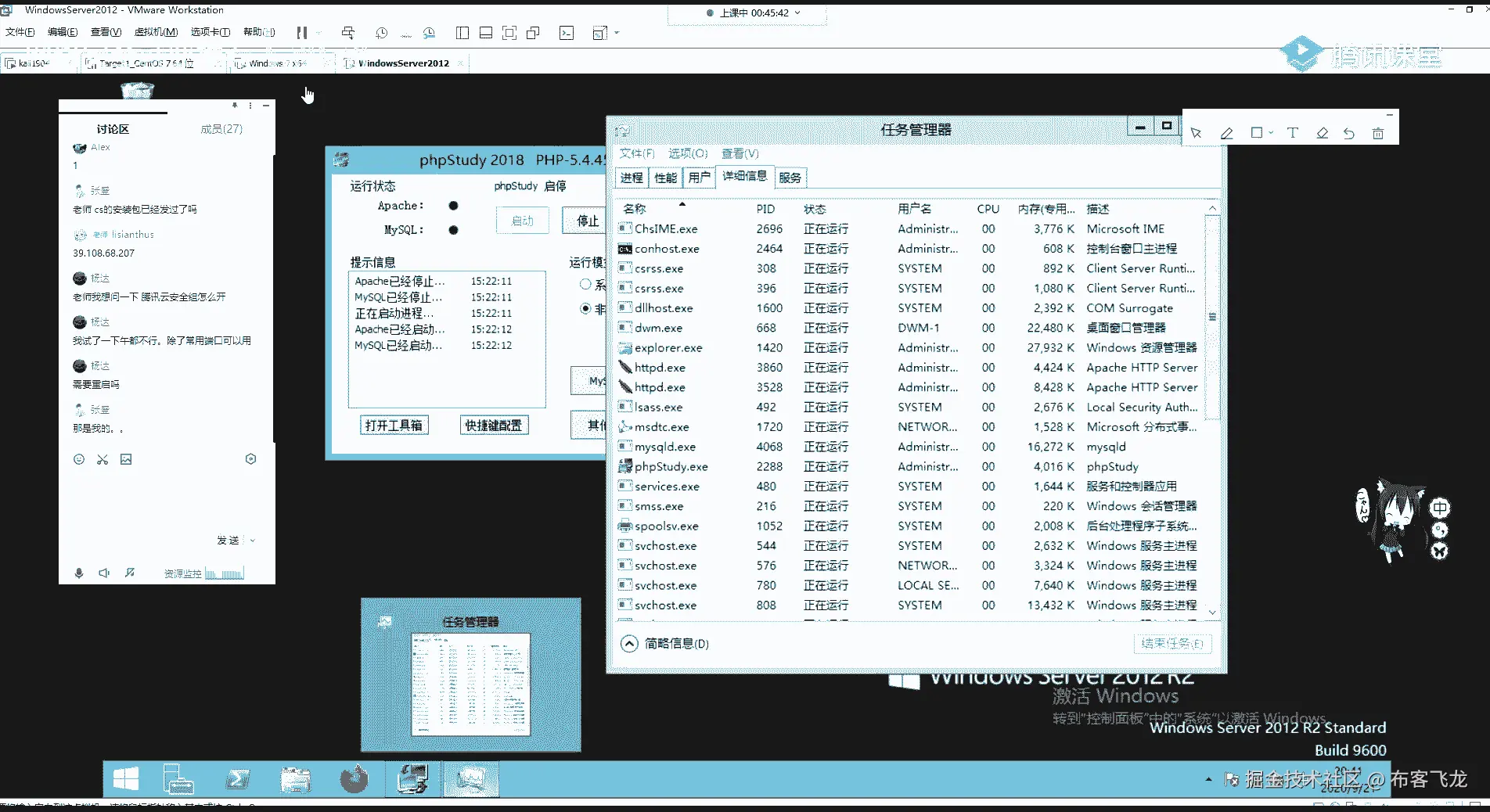The height and width of the screenshot is (812, 1490).
Task: Collapse Task Manager to fewer details
Action: [664, 643]
